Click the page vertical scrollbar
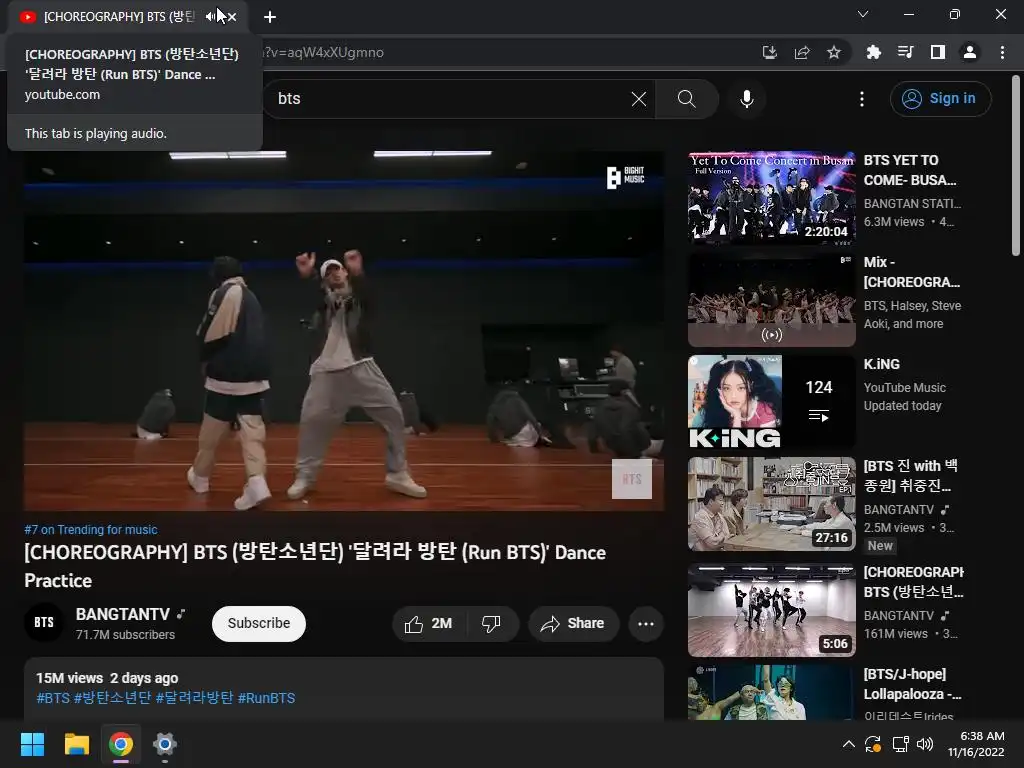This screenshot has width=1024, height=768. [x=1015, y=165]
